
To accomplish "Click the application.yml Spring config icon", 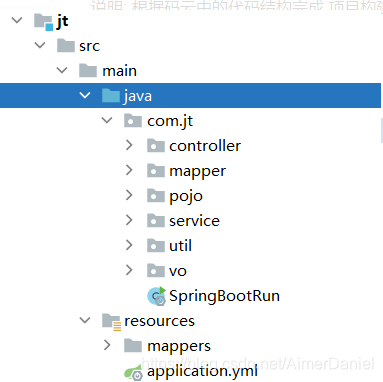I will [133, 372].
